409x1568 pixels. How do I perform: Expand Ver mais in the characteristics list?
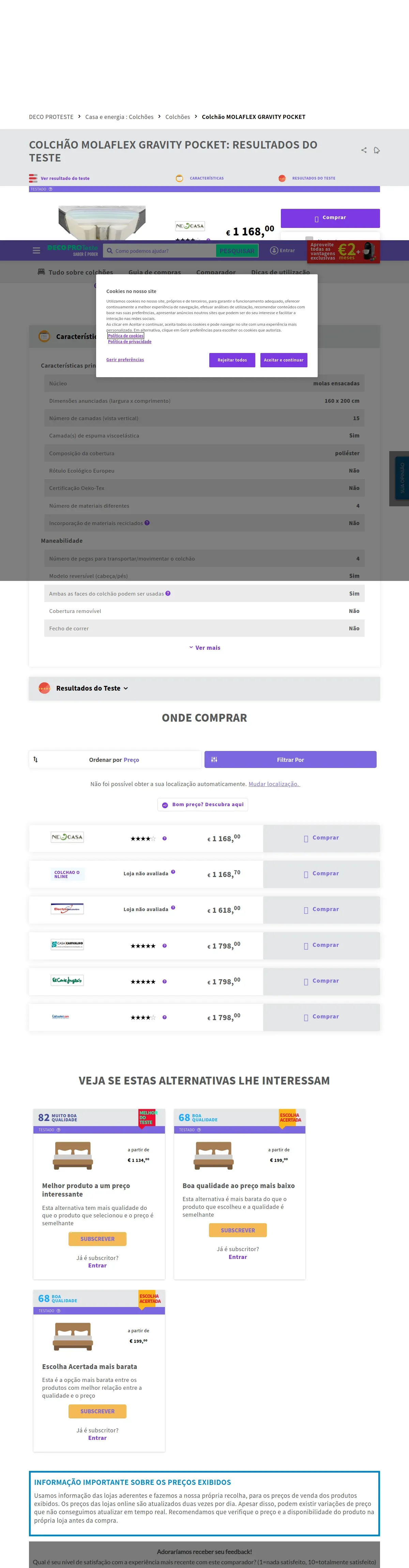click(204, 648)
